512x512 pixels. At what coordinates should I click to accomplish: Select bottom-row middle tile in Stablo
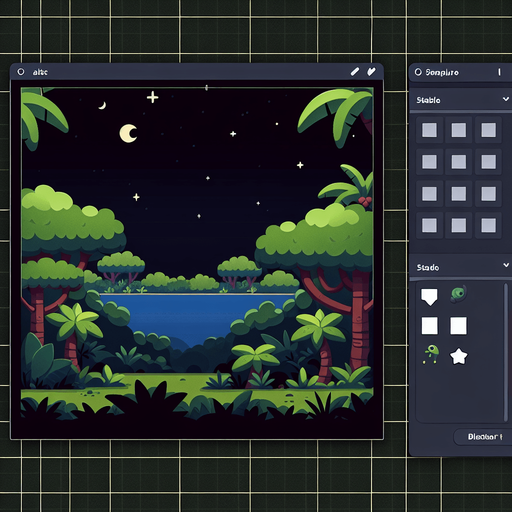459,225
